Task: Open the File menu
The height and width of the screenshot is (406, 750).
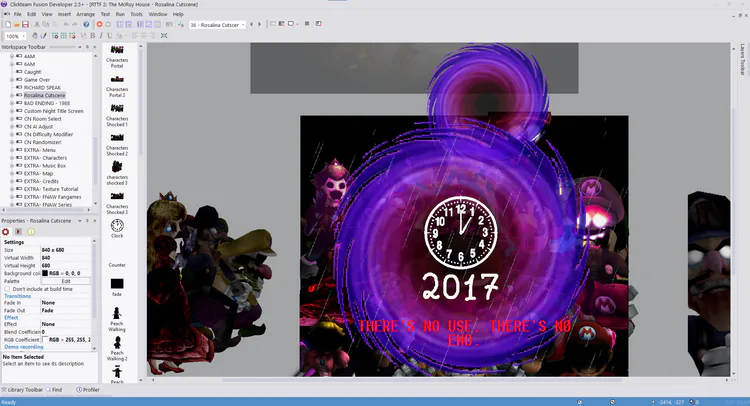Action: point(18,14)
